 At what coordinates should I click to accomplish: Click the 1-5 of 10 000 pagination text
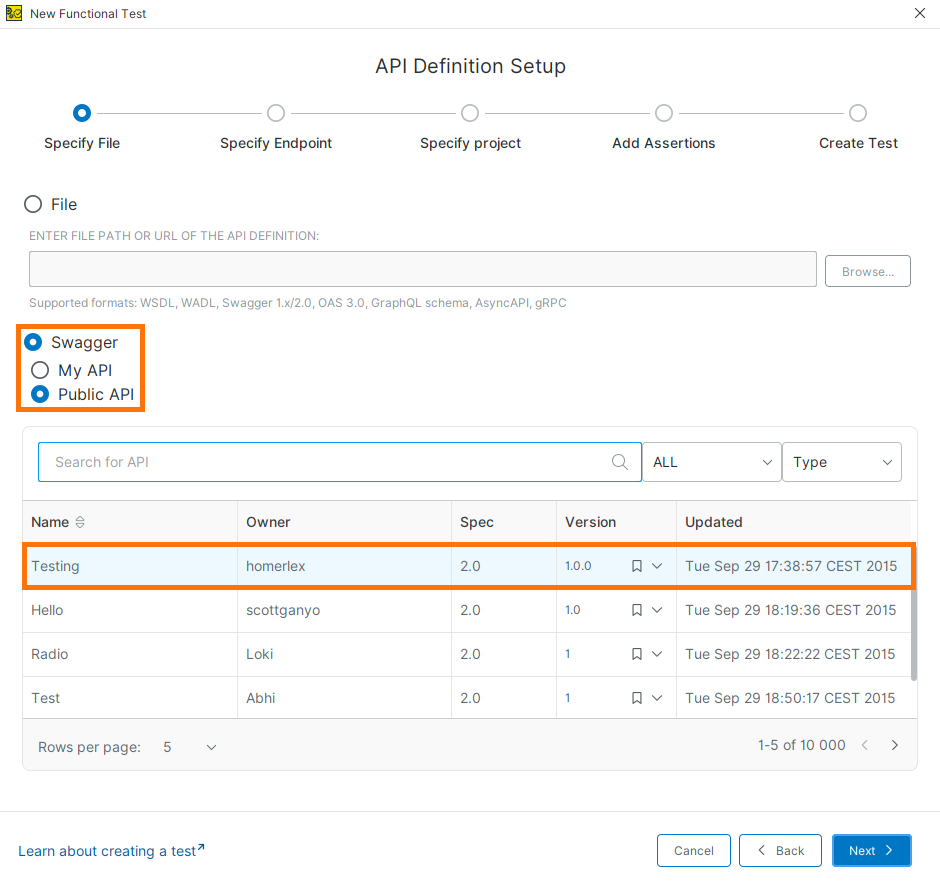pyautogui.click(x=802, y=745)
